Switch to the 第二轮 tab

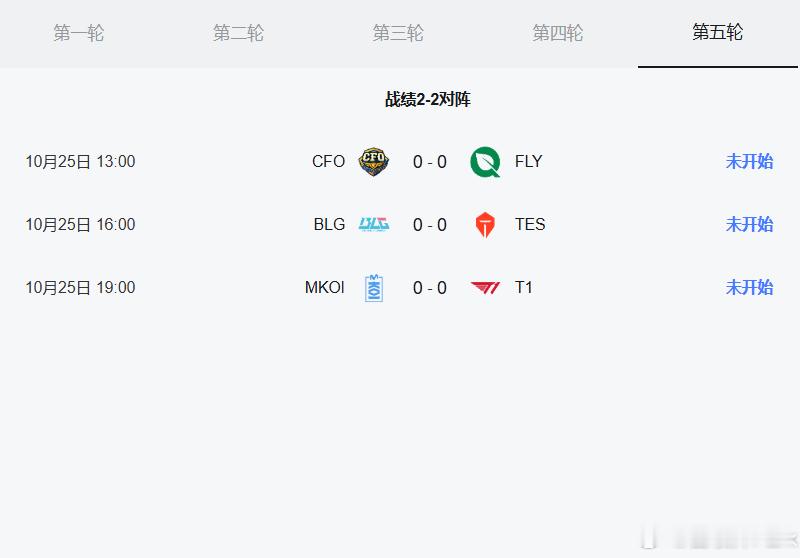coord(238,33)
